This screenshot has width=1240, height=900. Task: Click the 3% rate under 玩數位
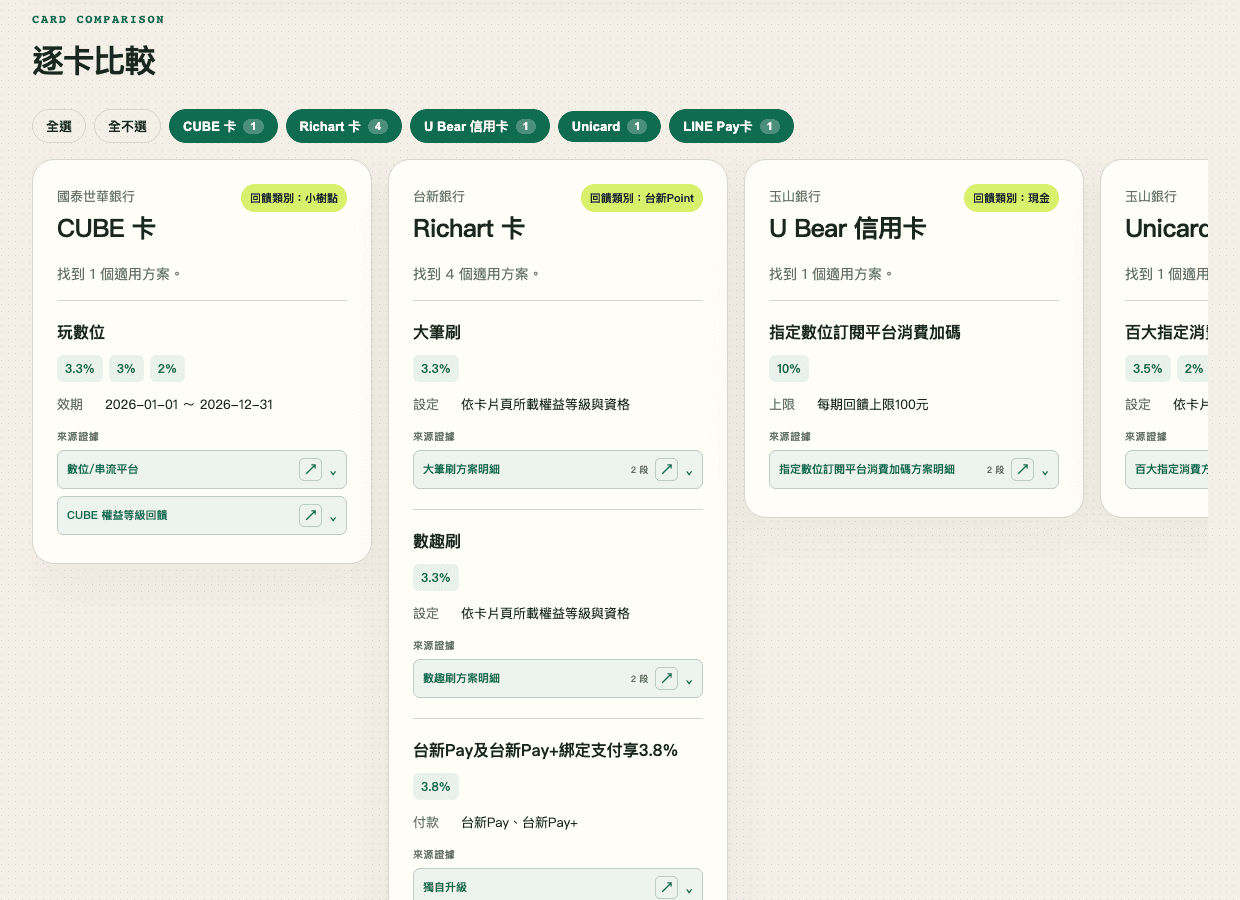pos(126,368)
